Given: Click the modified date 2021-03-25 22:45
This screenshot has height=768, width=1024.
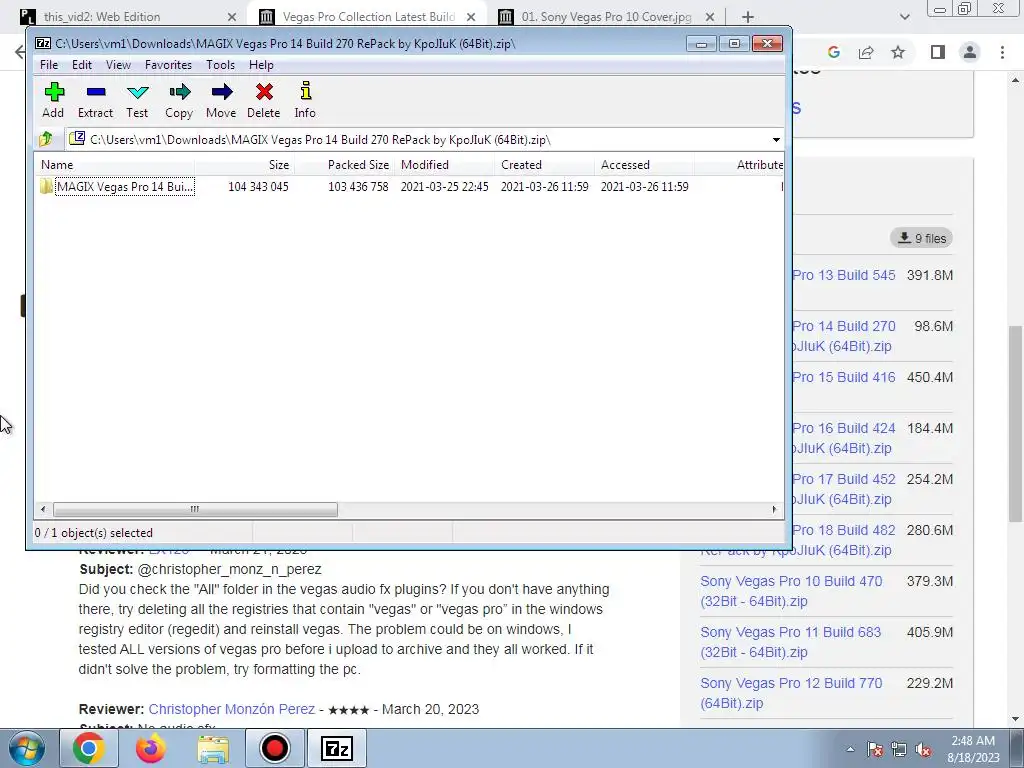Looking at the screenshot, I should [x=444, y=187].
